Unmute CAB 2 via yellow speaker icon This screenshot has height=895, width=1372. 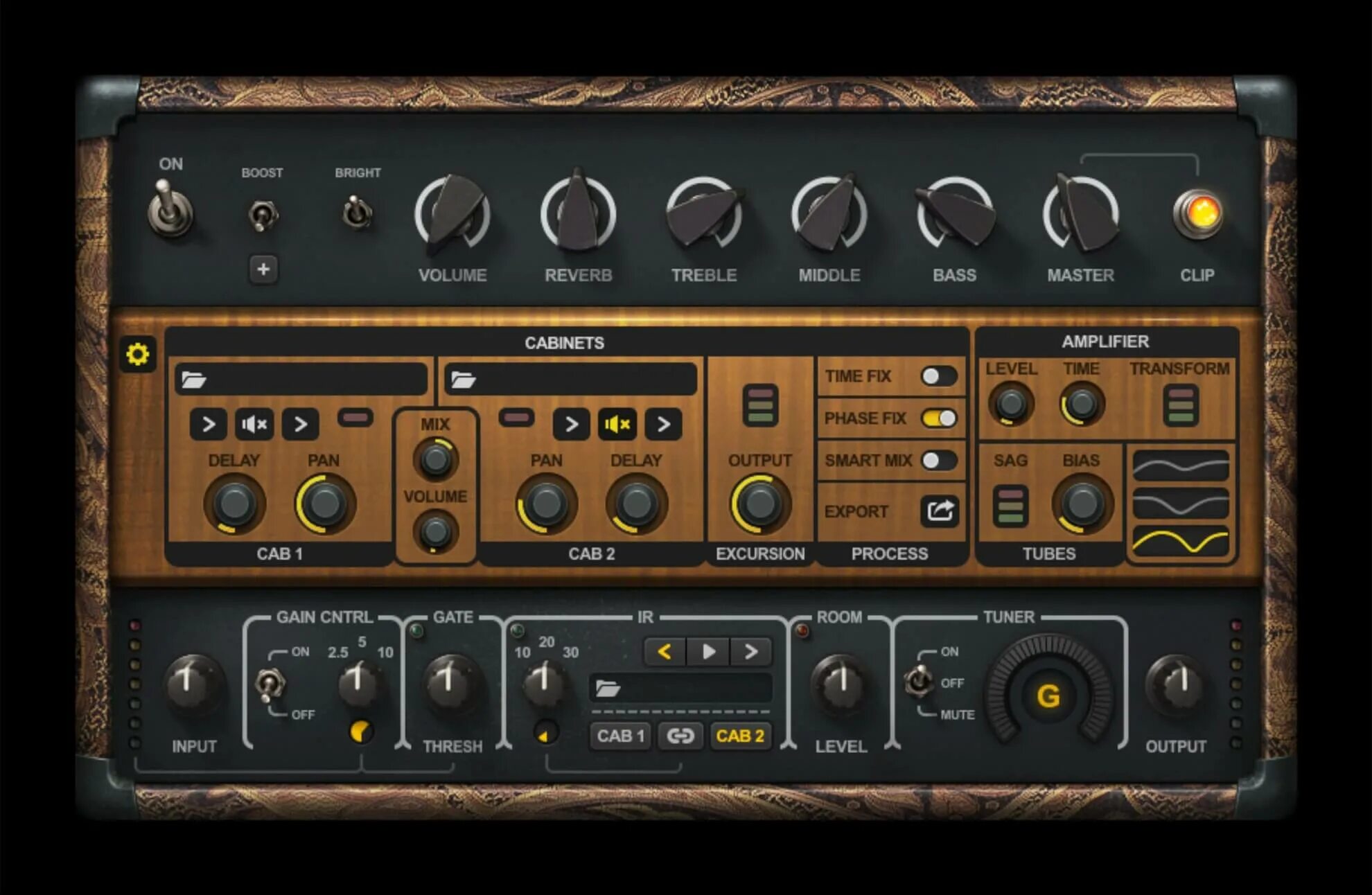617,424
